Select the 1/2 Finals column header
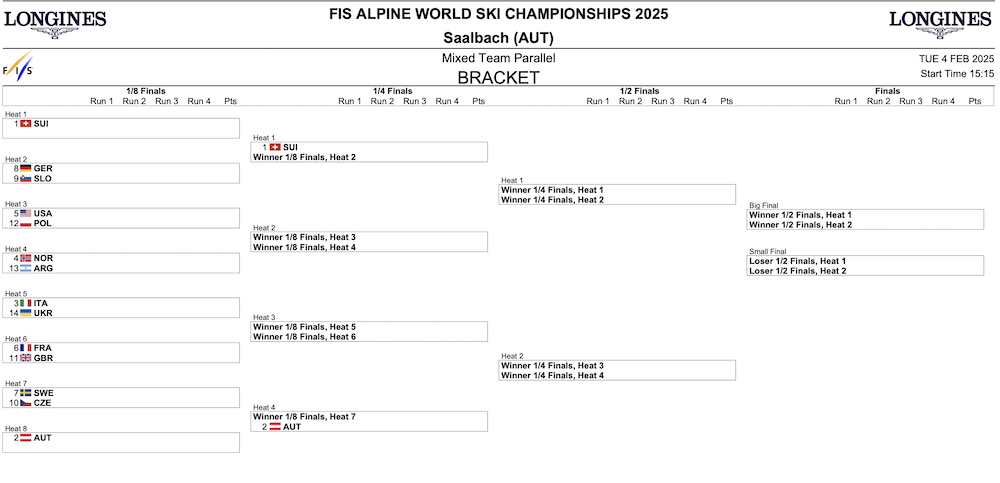Image resolution: width=1000 pixels, height=483 pixels. 640,91
